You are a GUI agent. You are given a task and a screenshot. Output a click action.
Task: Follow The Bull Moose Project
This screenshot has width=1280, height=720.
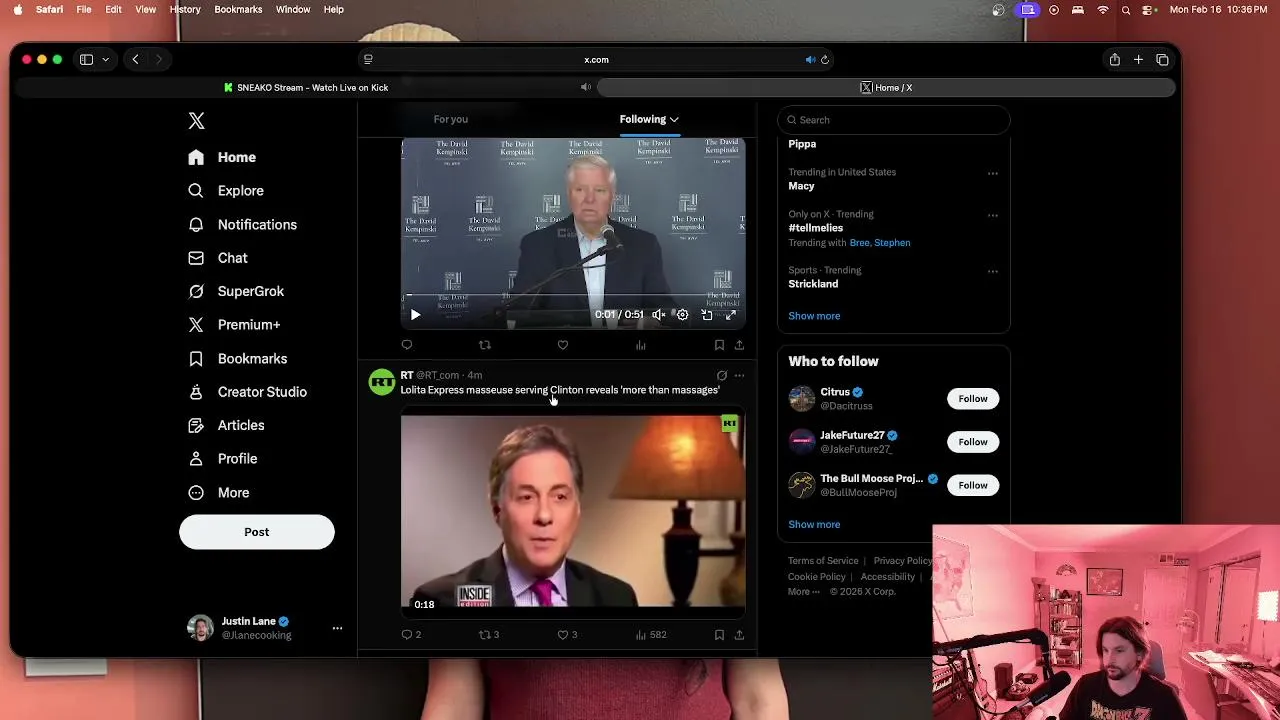972,485
